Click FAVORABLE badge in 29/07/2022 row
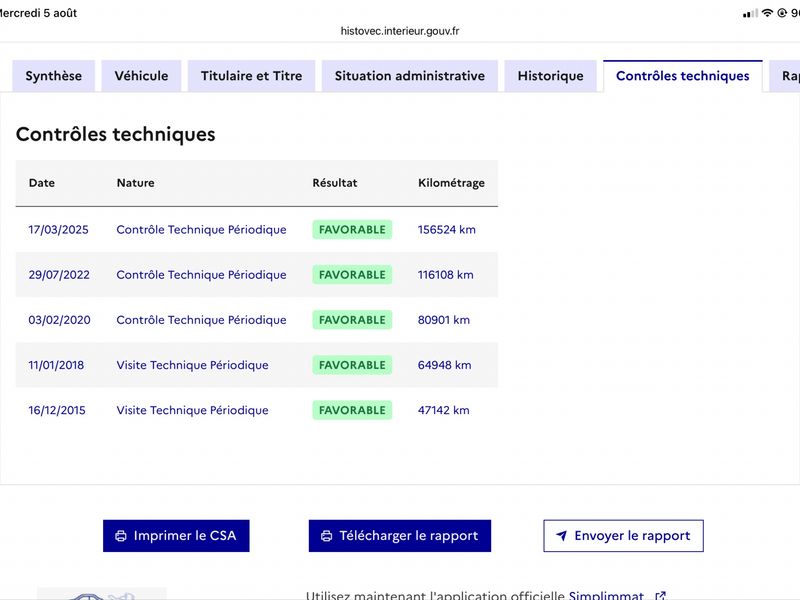Viewport: 800px width, 600px height. [352, 274]
